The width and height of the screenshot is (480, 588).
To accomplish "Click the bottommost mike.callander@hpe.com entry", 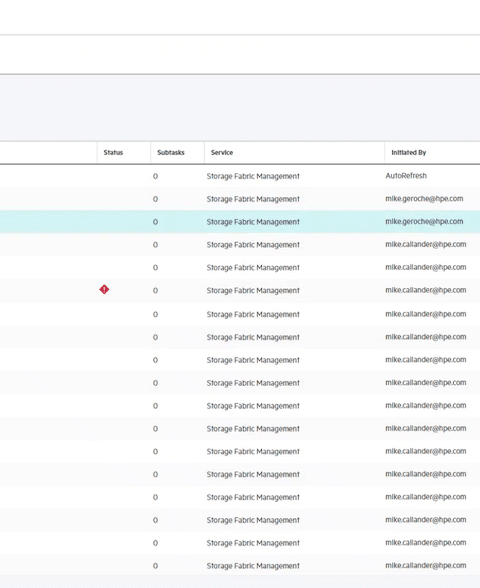I will 426,566.
